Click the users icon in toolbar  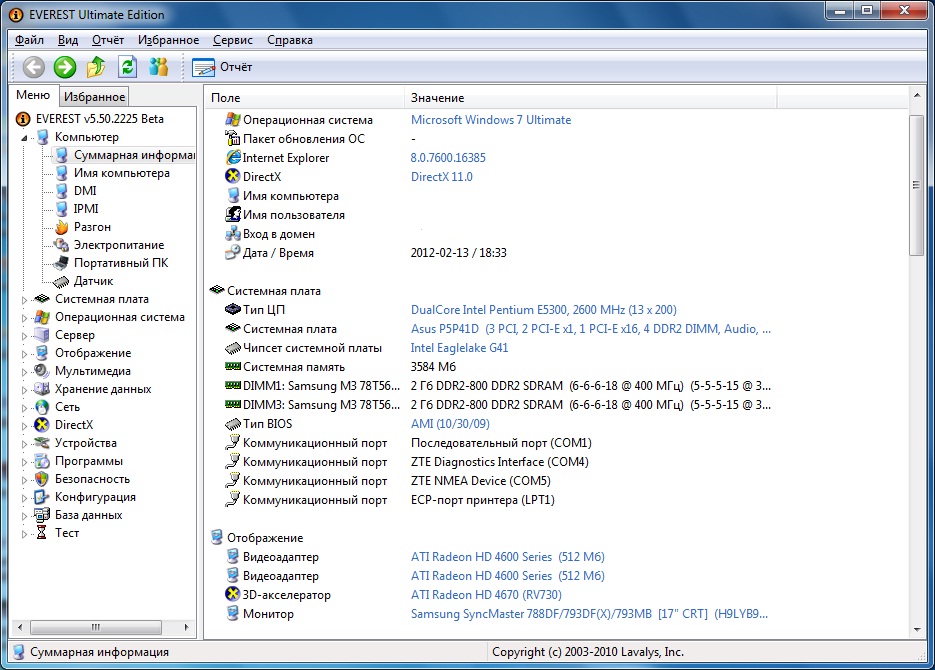point(158,67)
